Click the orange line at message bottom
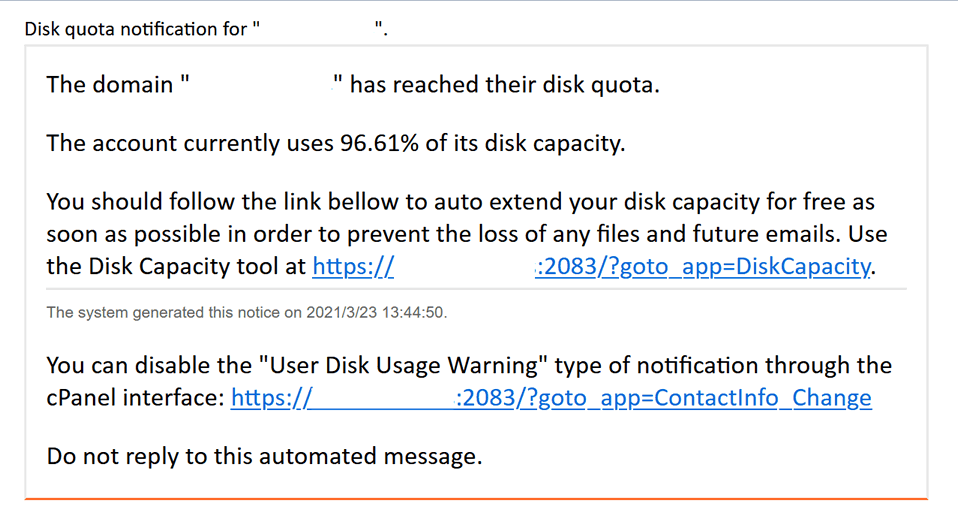Viewport: 958px width, 516px height. click(477, 499)
